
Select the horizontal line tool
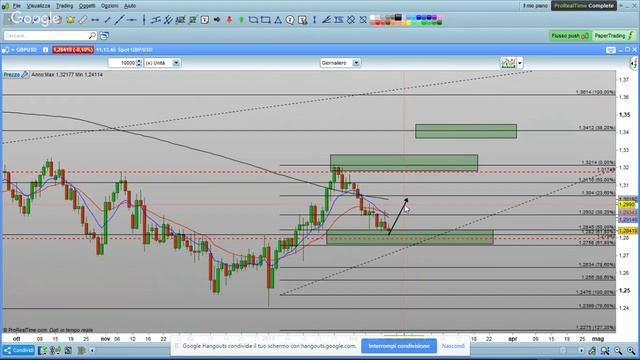(131, 20)
